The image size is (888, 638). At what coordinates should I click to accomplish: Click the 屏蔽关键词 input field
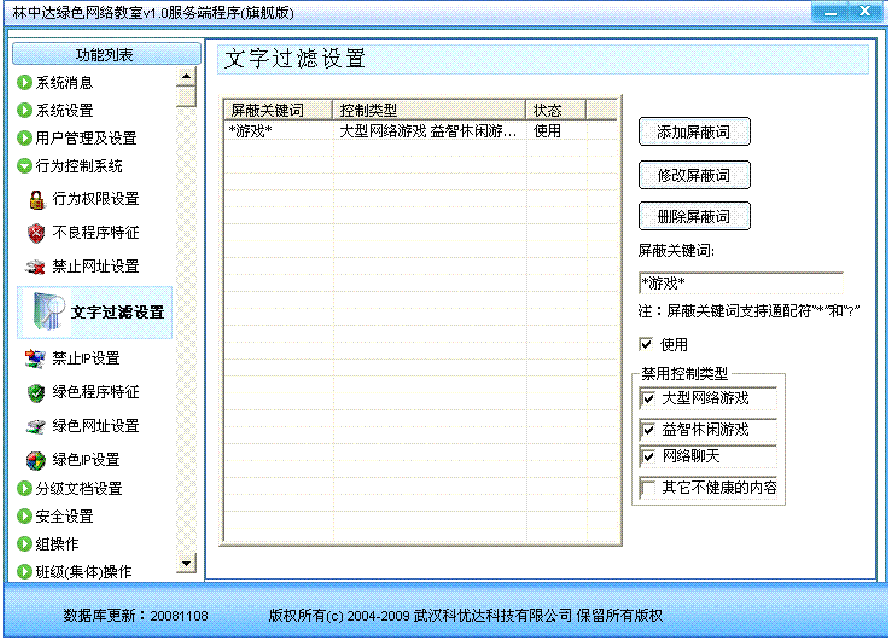(x=740, y=282)
